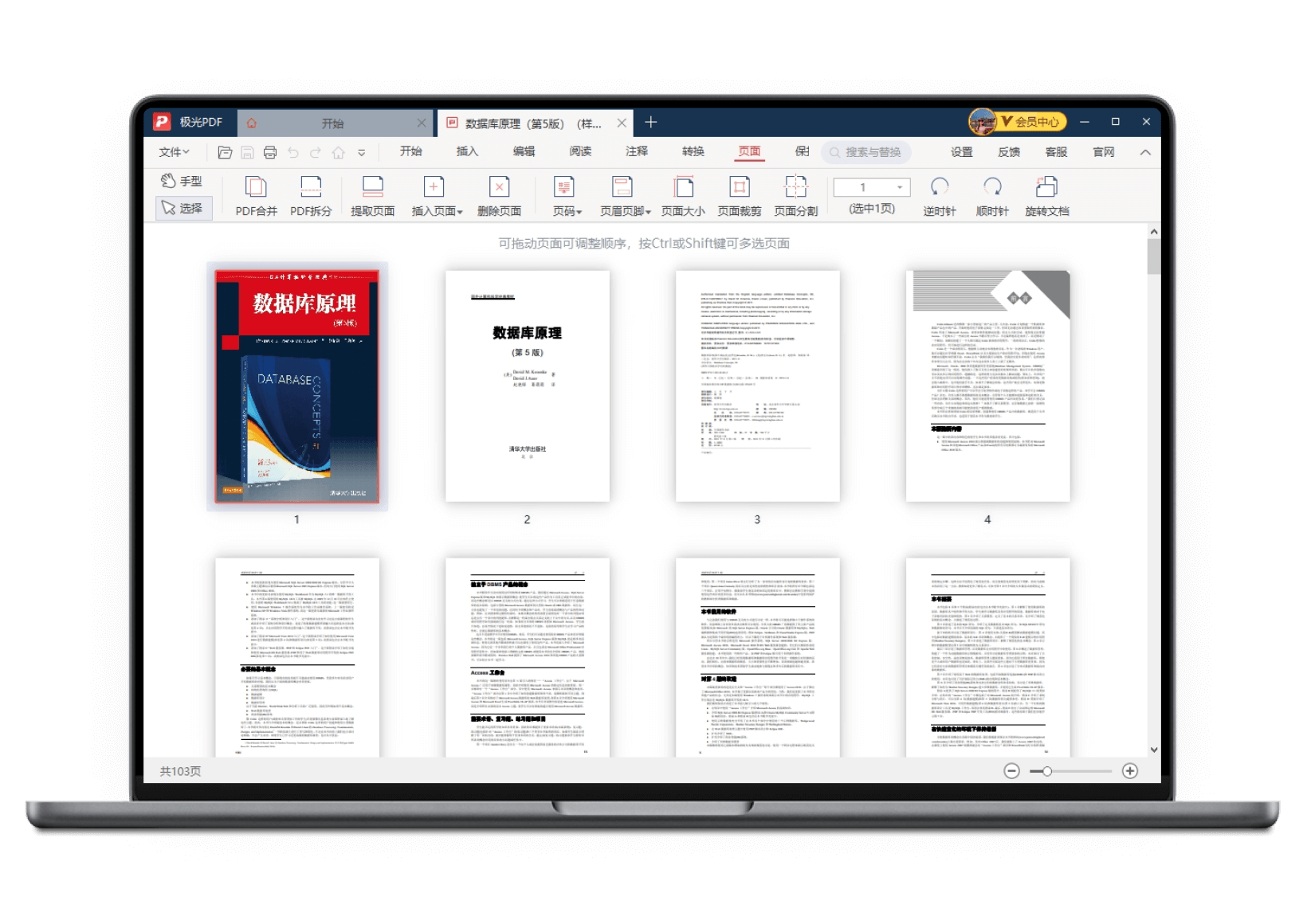Click the undo arrow icon
This screenshot has height=924, width=1307.
(x=293, y=152)
